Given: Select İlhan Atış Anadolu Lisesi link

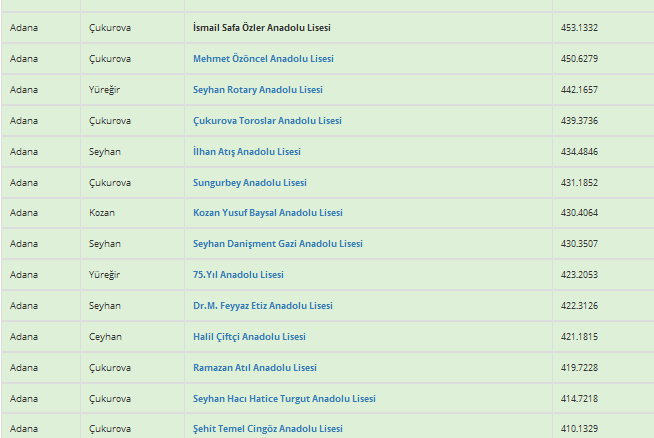Looking at the screenshot, I should click(246, 152).
